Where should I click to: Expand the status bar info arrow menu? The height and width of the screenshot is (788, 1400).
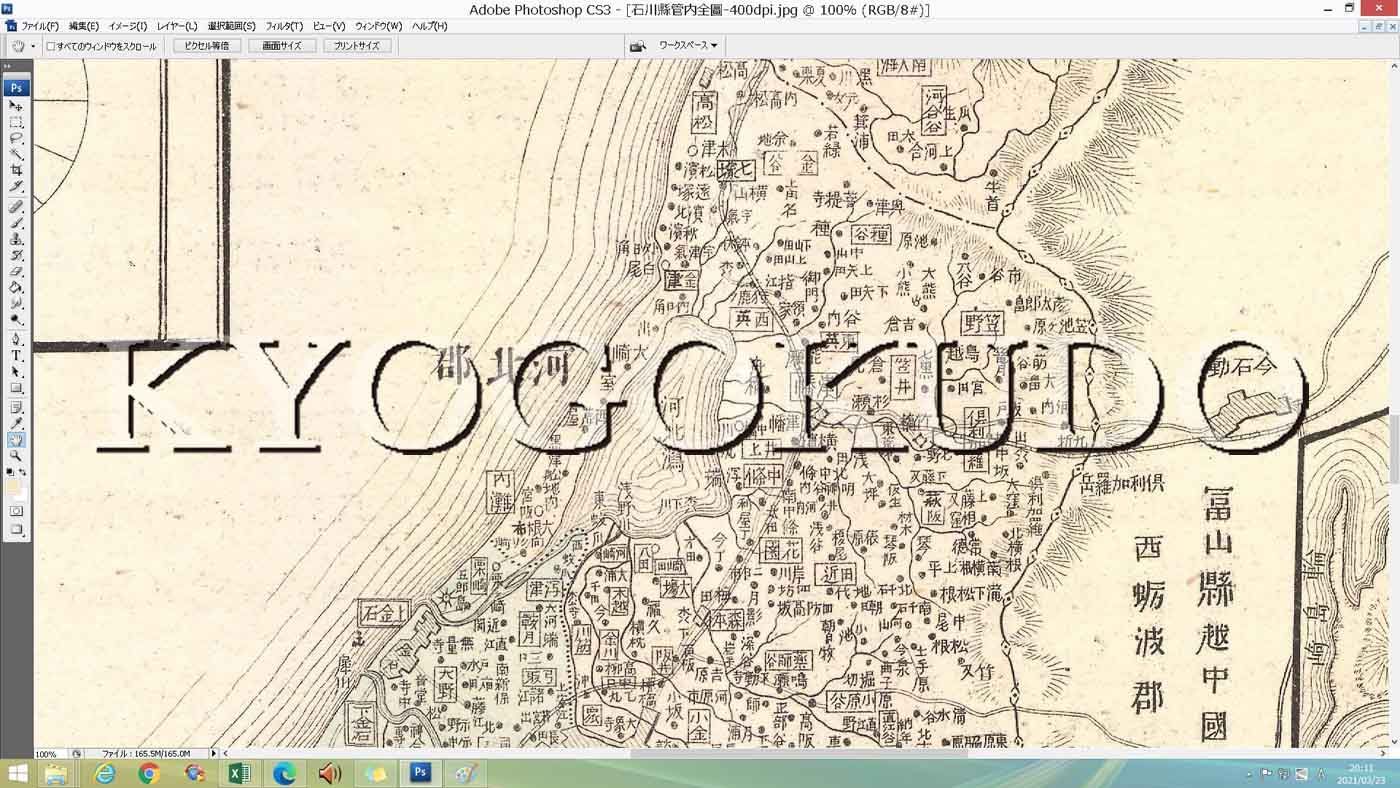pyautogui.click(x=213, y=754)
